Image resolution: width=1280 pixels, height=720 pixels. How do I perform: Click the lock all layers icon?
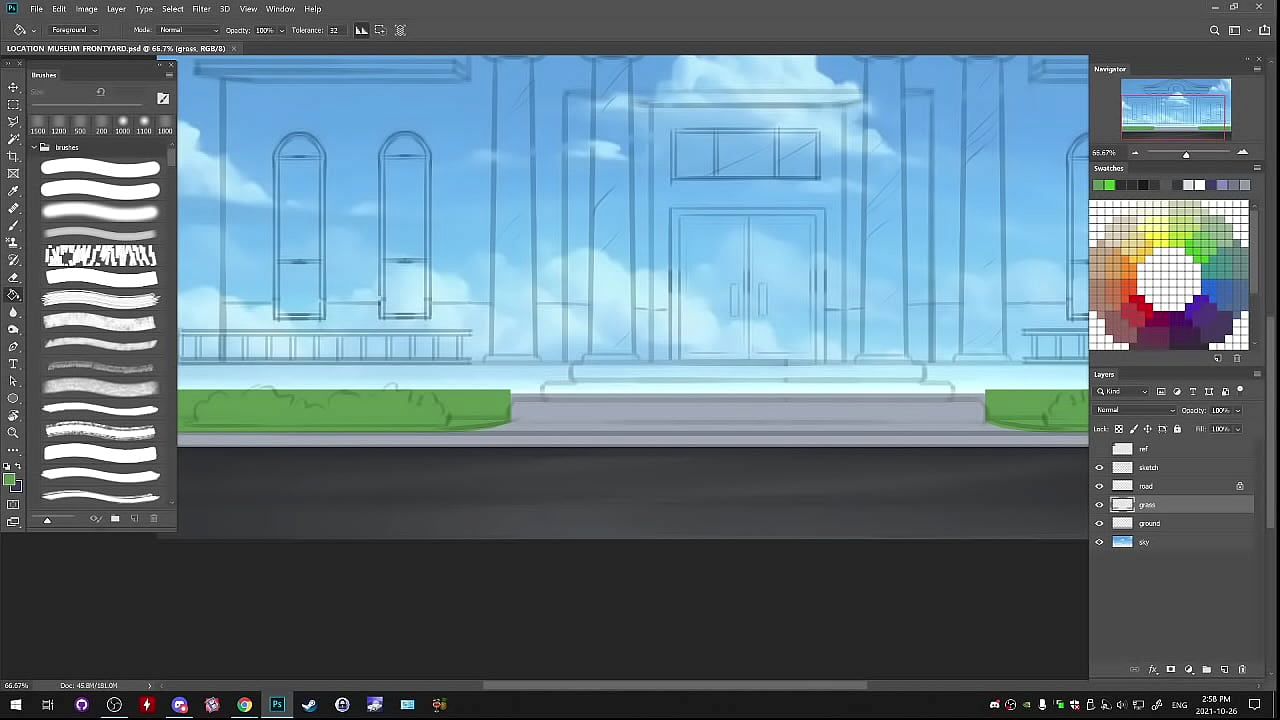(x=1177, y=429)
